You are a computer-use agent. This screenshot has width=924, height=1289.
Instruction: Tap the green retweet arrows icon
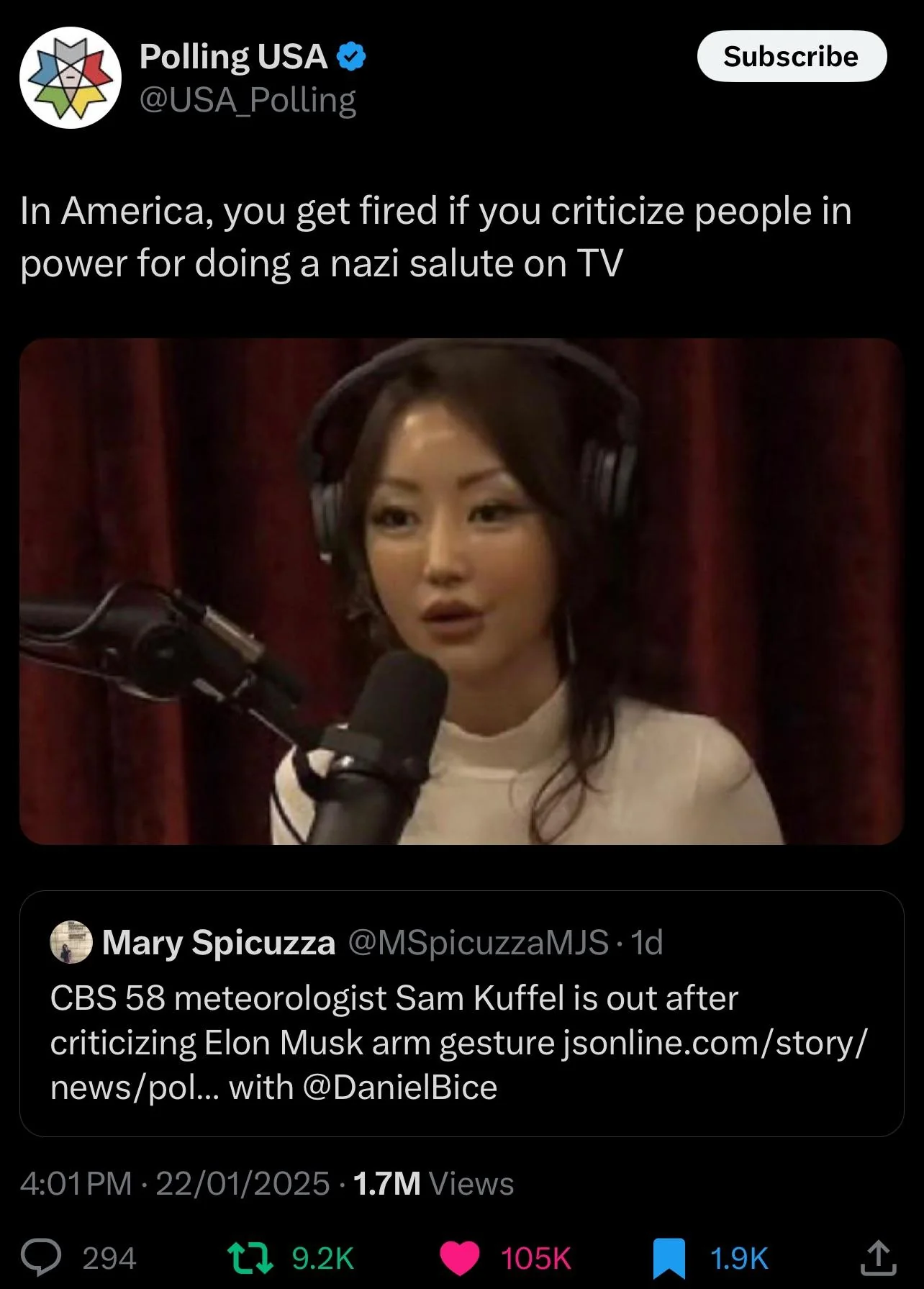click(x=250, y=1258)
